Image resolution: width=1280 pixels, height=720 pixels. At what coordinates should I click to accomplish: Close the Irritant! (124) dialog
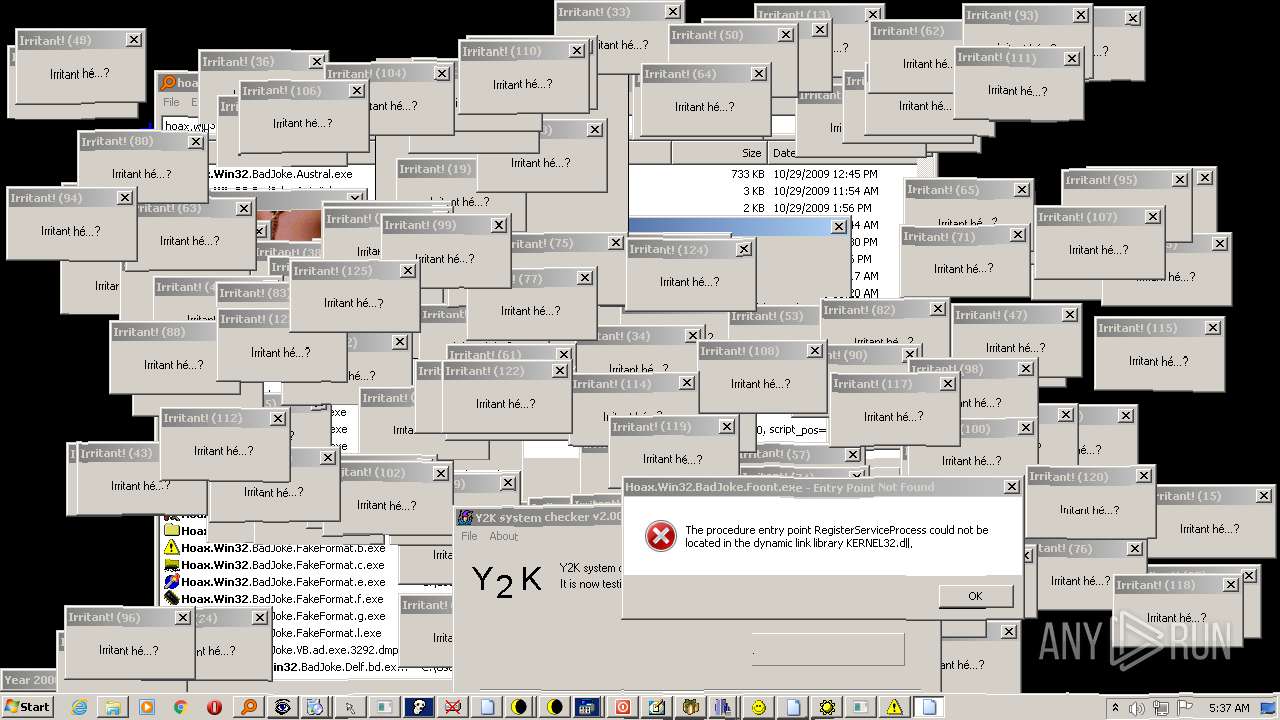point(743,250)
